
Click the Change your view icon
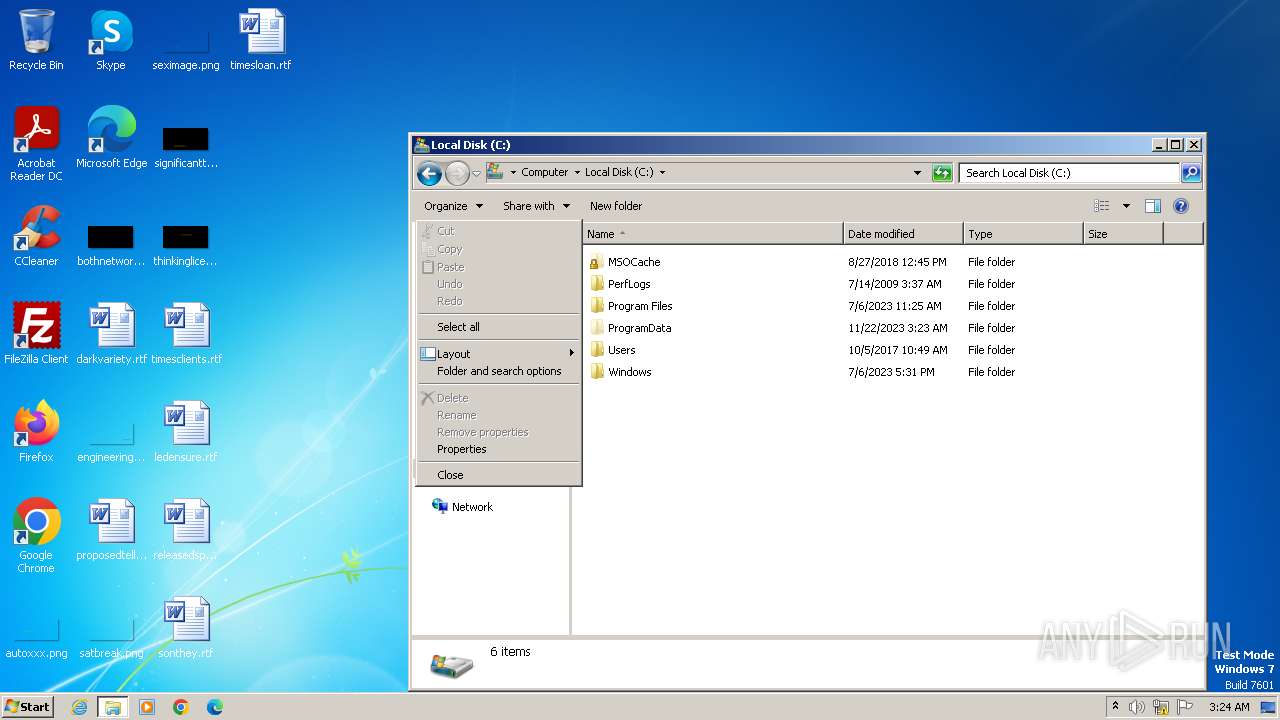pos(1102,206)
